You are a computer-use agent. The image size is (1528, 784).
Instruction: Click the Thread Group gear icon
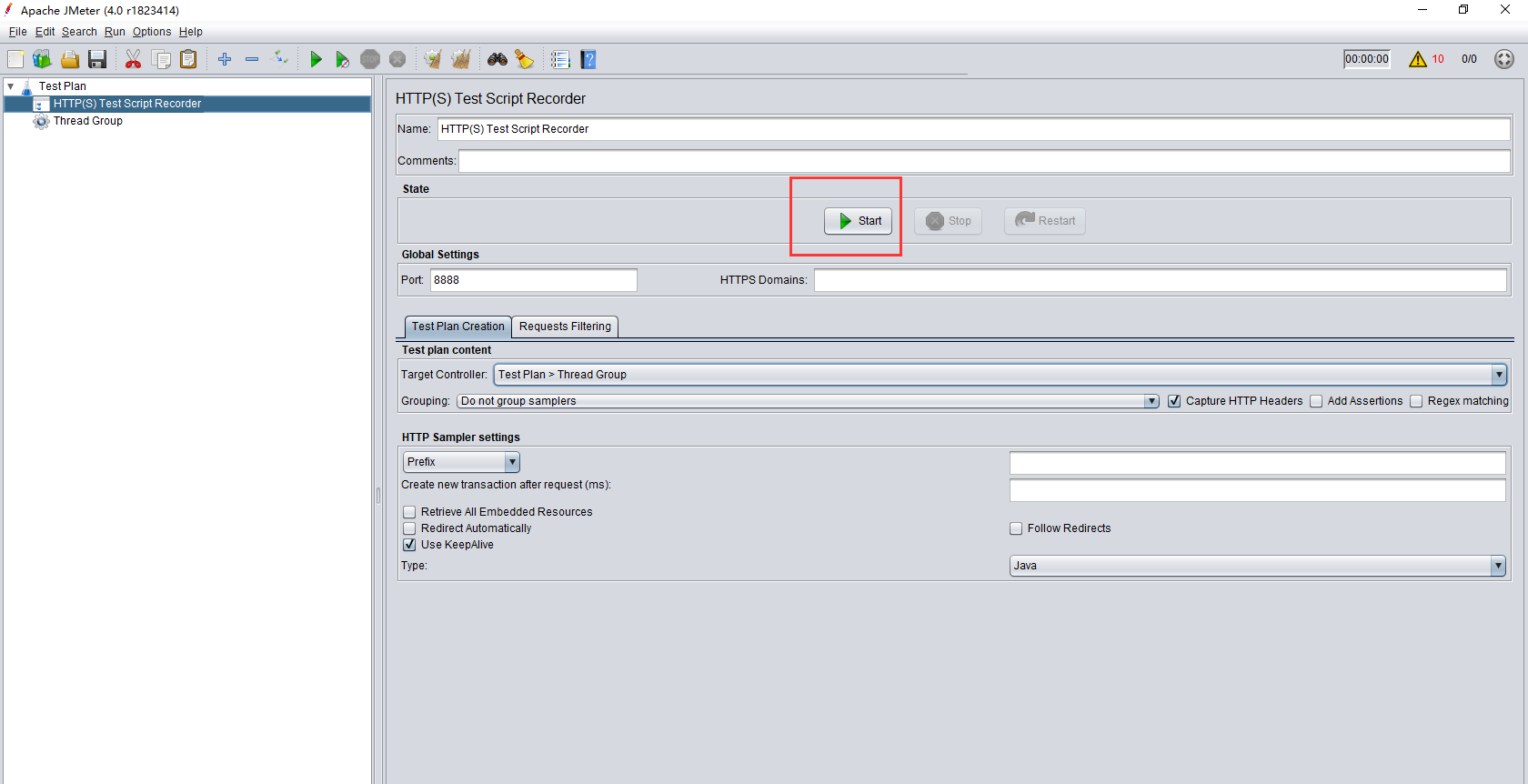click(x=41, y=121)
